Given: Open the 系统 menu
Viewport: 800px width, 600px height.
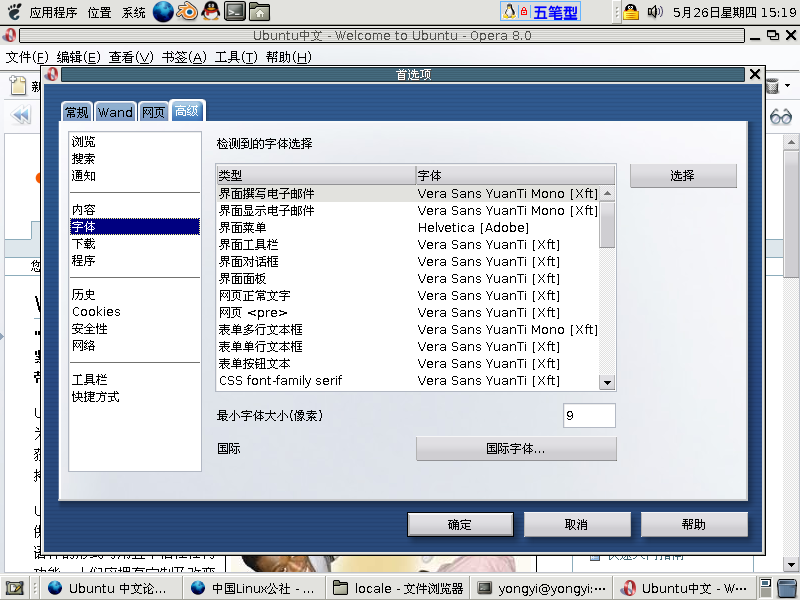Looking at the screenshot, I should (x=134, y=12).
